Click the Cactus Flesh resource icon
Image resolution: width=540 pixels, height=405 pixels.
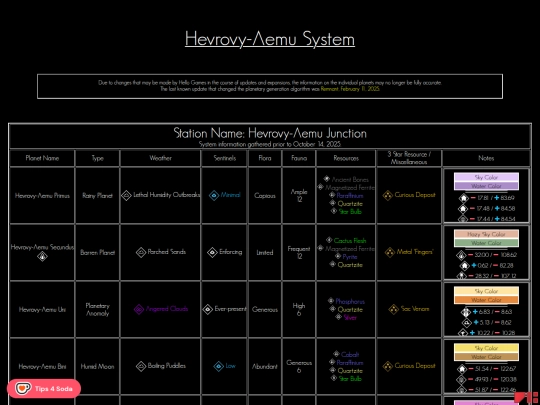click(x=329, y=240)
